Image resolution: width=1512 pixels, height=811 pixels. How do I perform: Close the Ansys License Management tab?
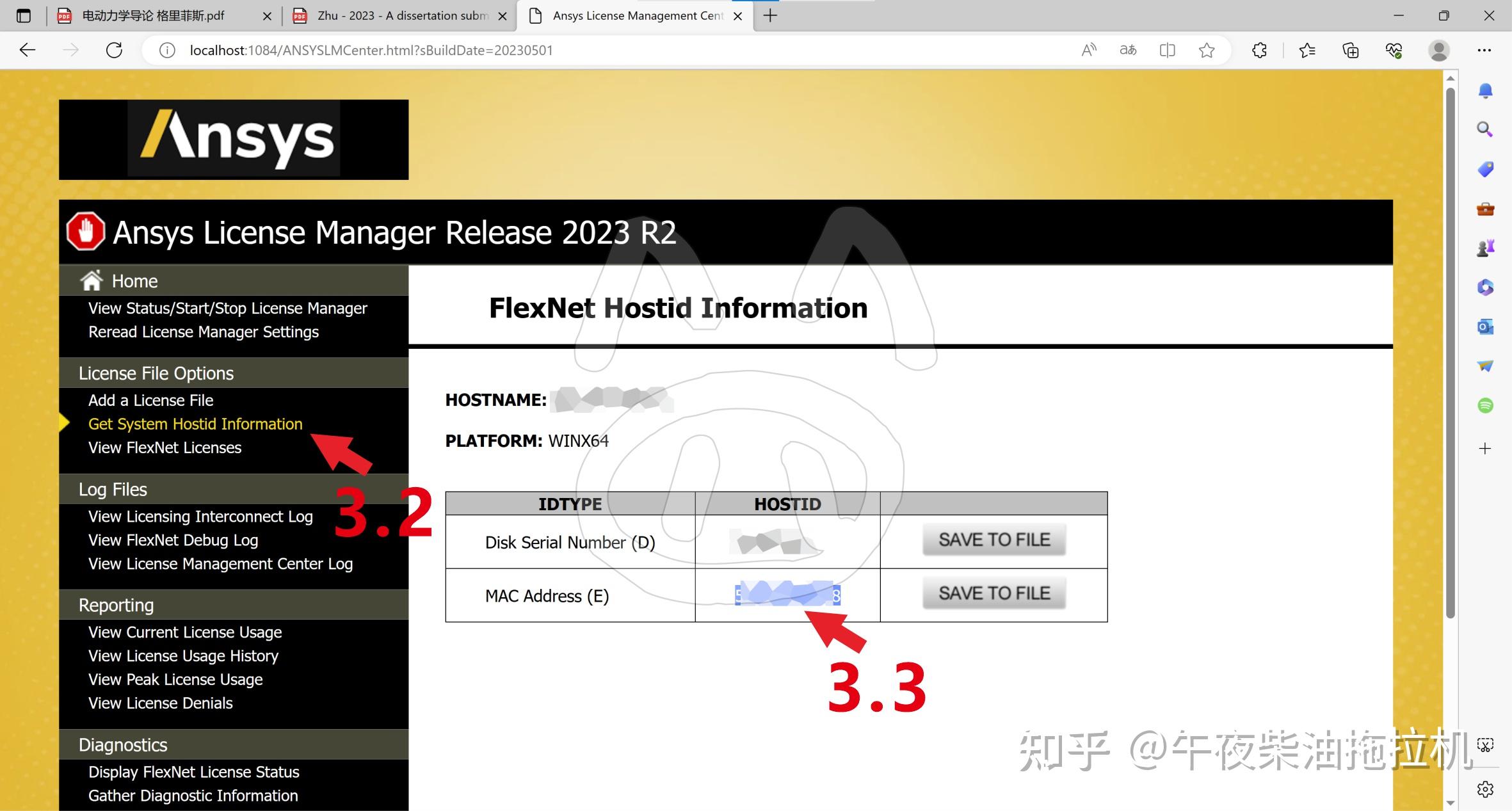(738, 16)
